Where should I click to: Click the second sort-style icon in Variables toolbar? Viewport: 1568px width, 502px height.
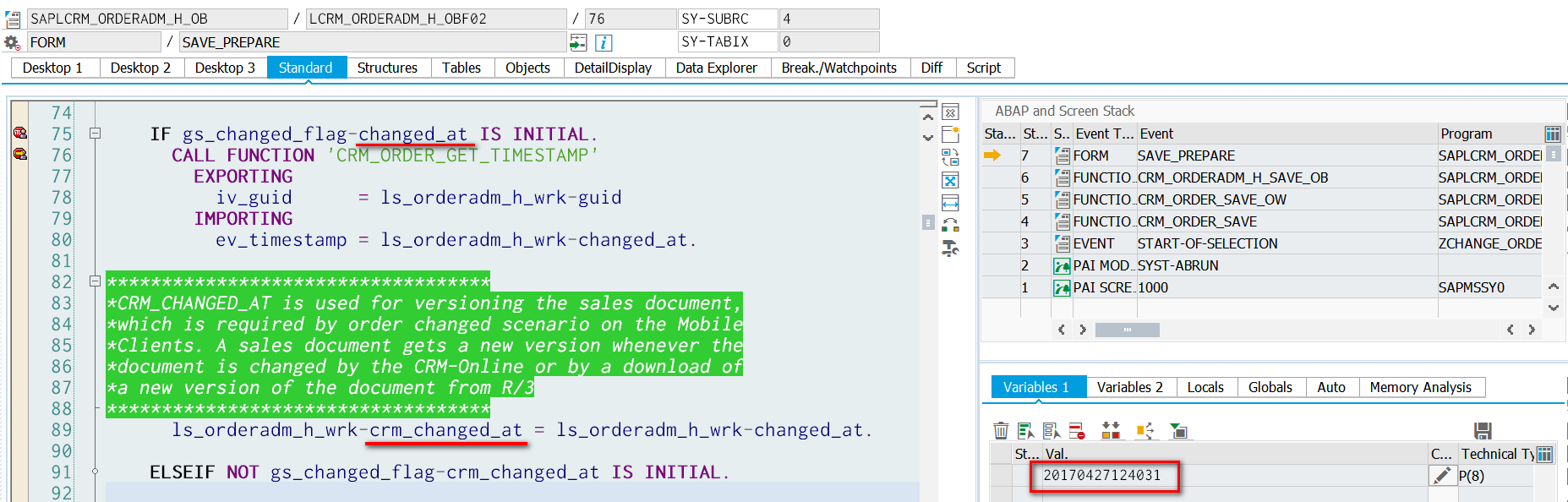point(1026,431)
